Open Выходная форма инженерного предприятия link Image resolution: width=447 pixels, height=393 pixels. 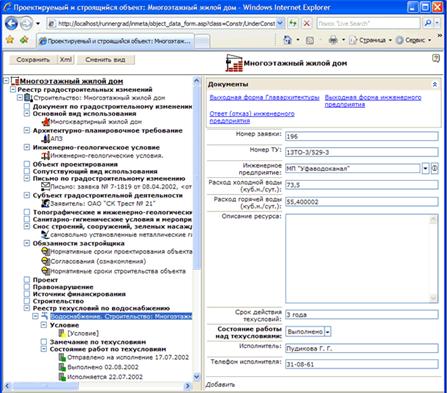[373, 101]
